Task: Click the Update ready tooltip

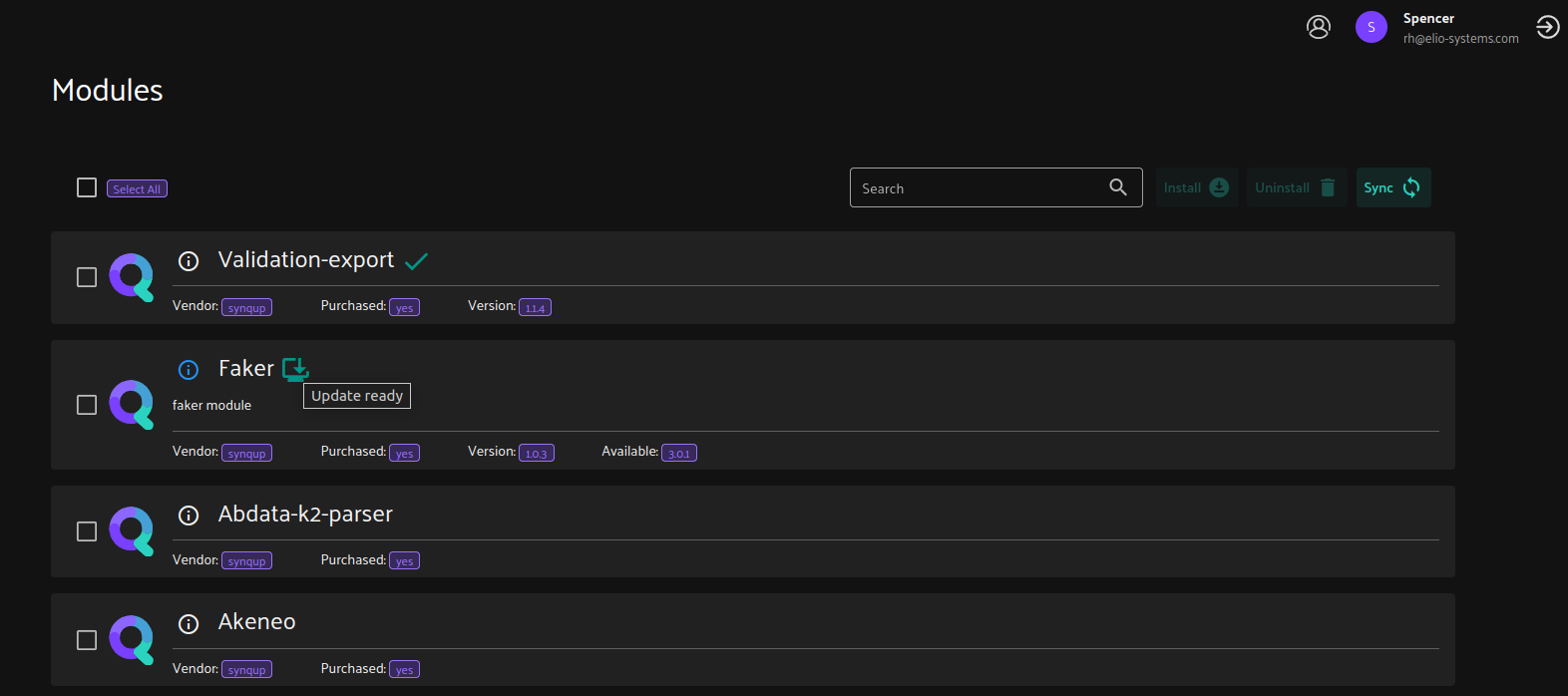Action: click(x=357, y=396)
